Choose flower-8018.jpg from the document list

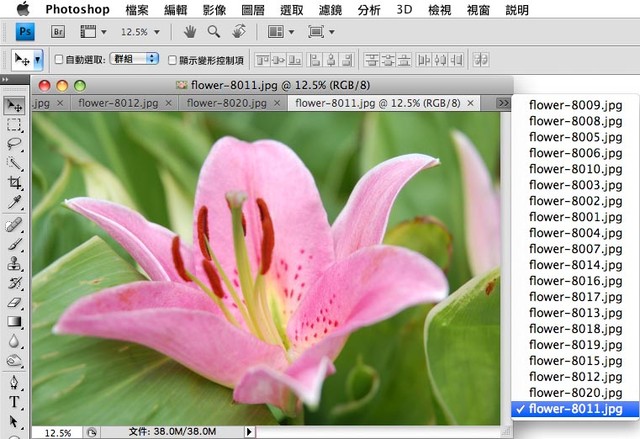coord(576,329)
